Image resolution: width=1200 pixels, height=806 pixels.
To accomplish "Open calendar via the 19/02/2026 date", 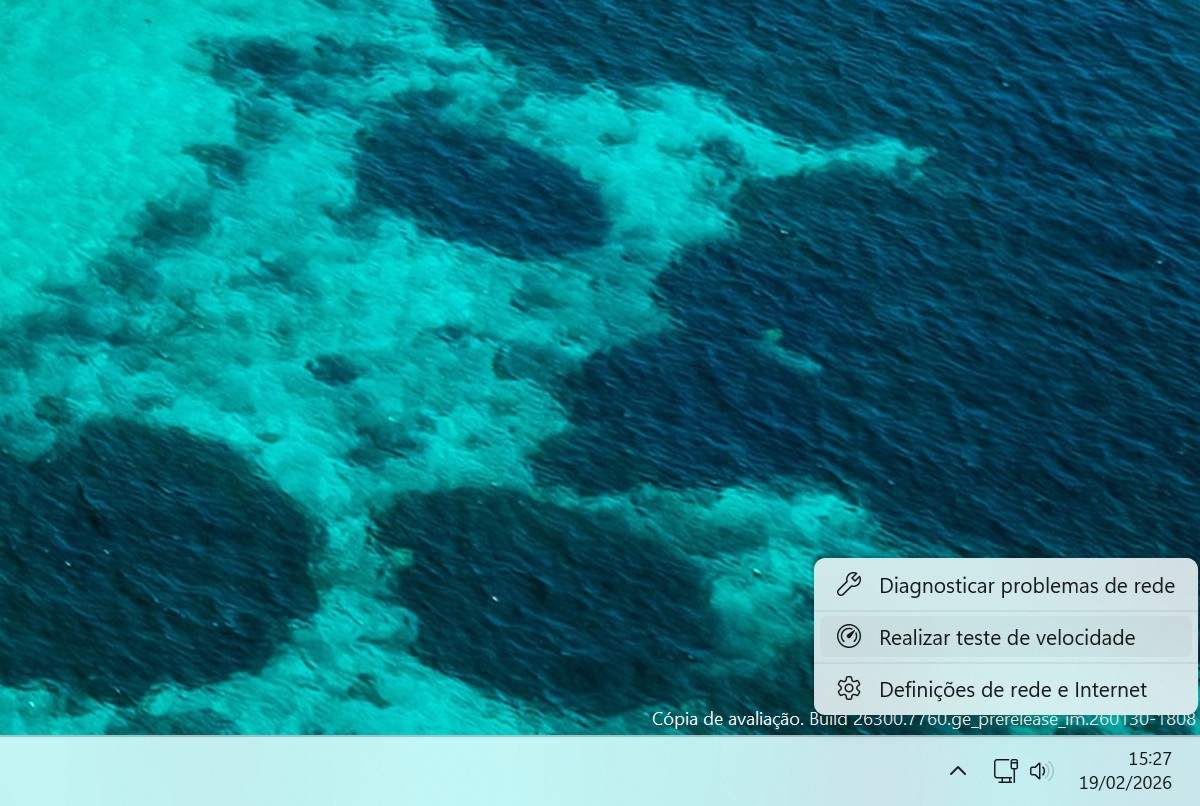I will point(1125,782).
